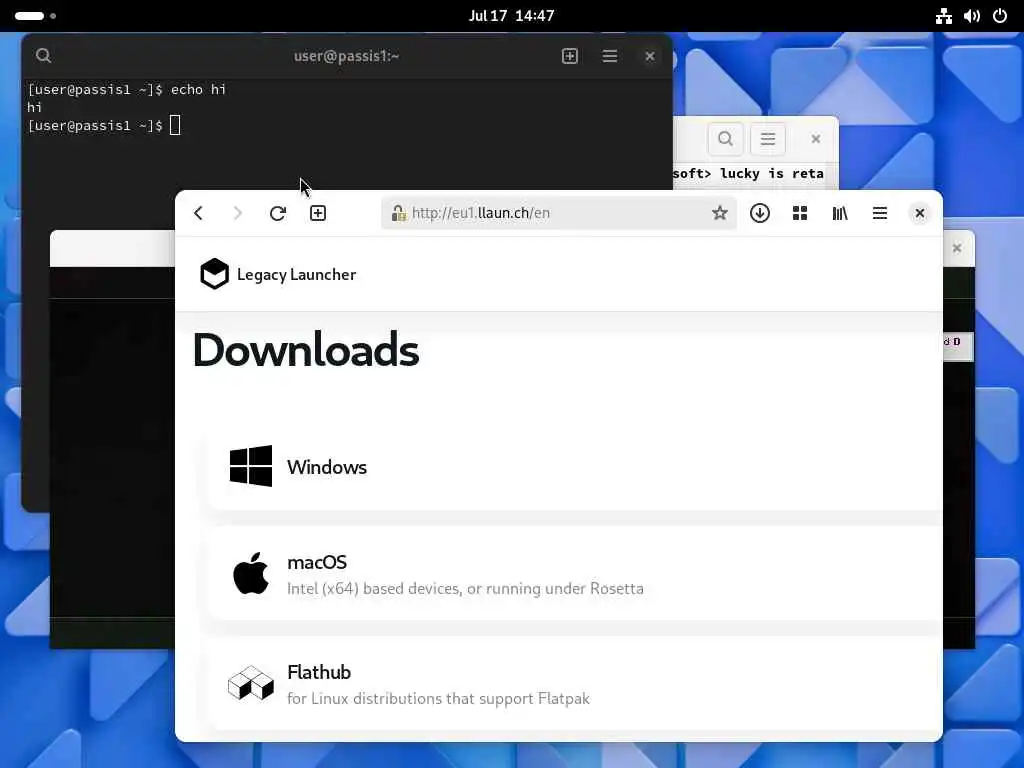Viewport: 1024px width, 768px height.
Task: Click the volume speaker icon
Action: pos(972,16)
